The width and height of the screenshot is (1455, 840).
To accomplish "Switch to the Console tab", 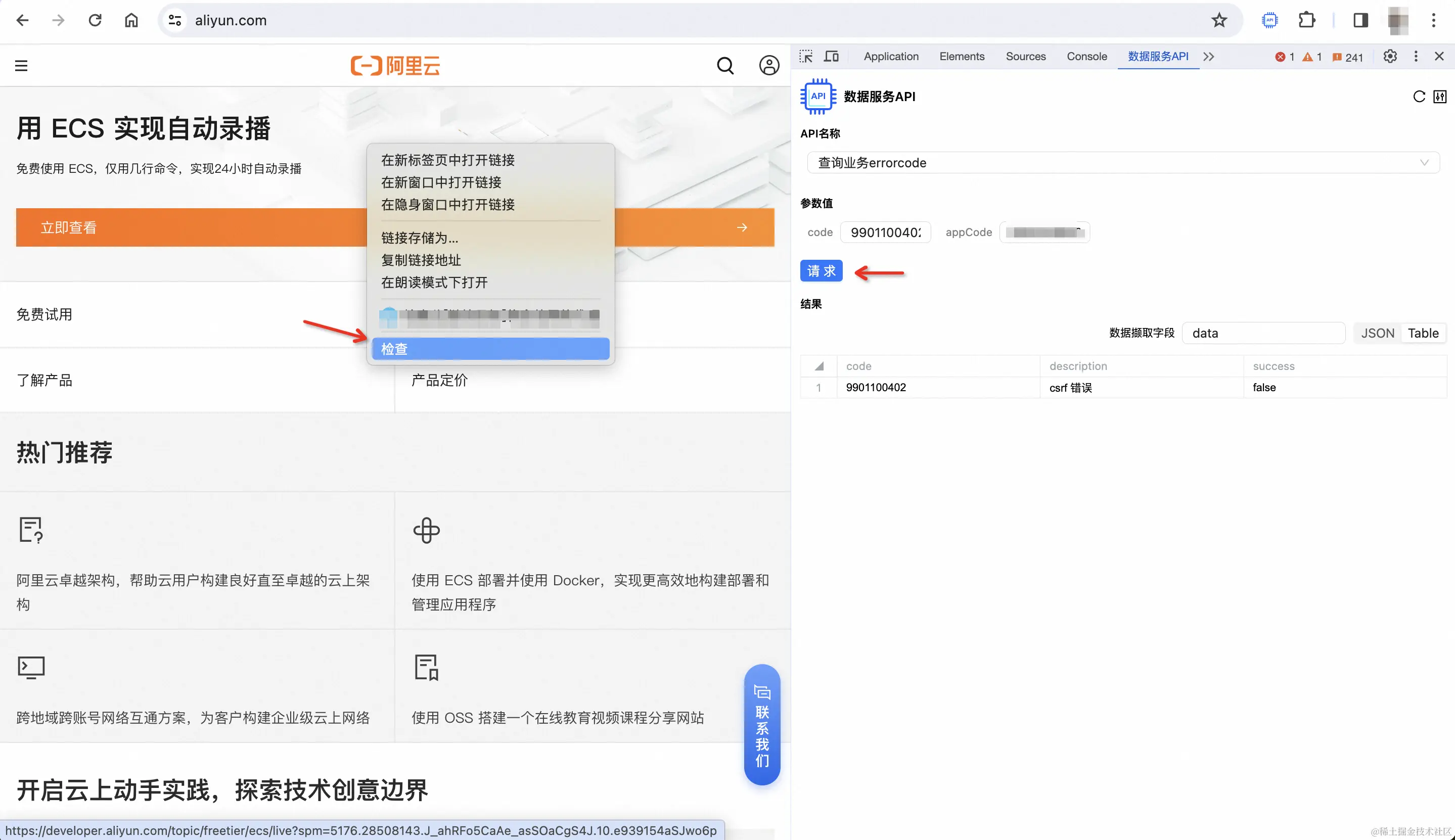I will 1086,57.
